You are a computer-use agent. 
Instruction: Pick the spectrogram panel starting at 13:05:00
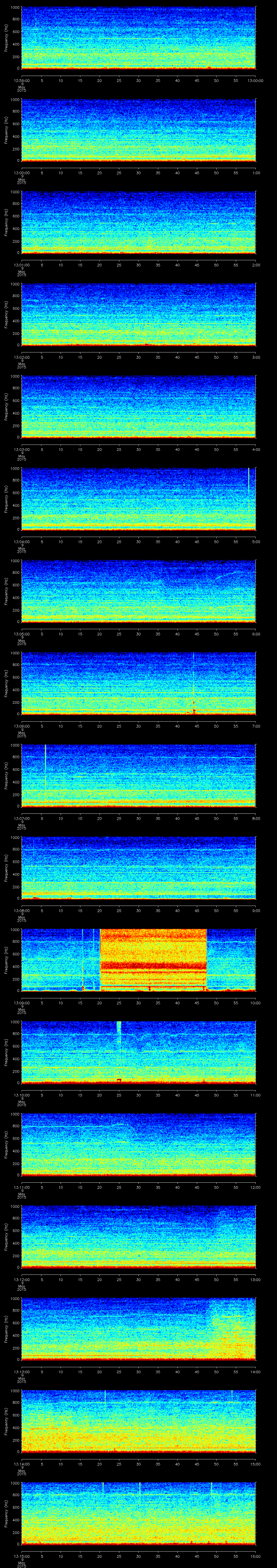pos(139,592)
